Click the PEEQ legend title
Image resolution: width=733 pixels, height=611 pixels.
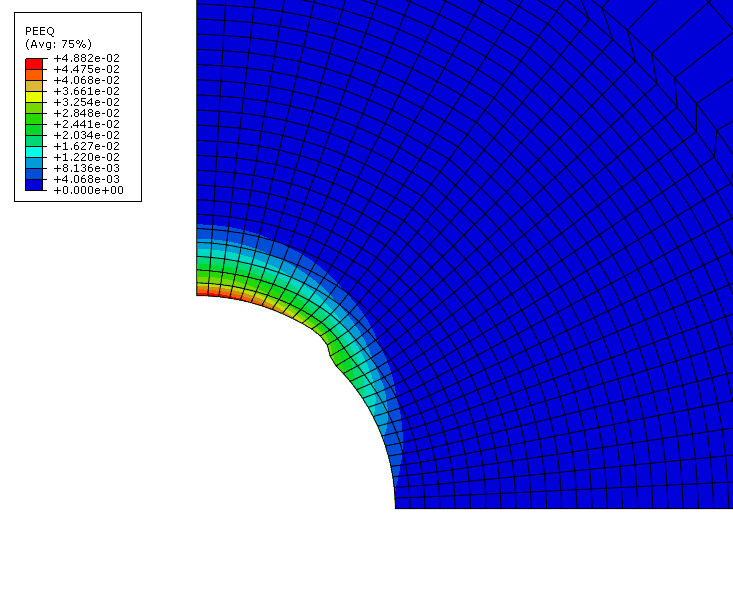tap(37, 31)
